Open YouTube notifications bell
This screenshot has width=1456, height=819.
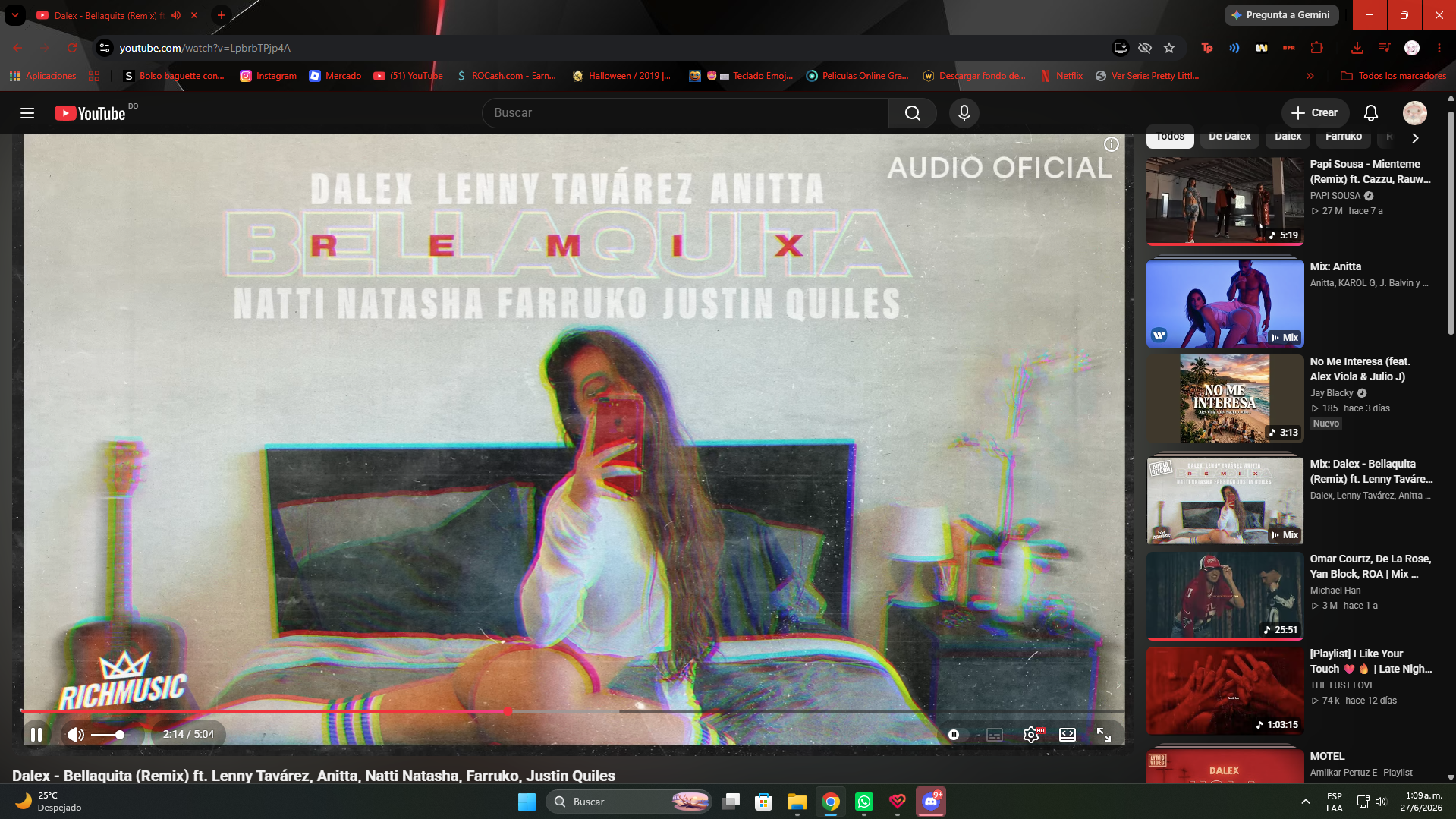point(1371,113)
